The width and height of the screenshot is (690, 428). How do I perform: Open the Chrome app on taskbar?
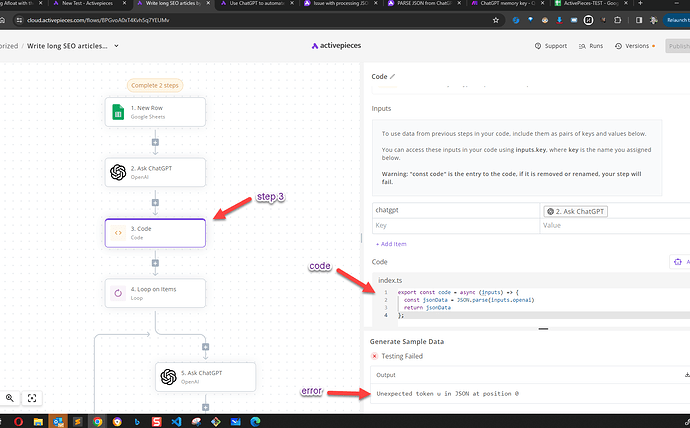click(97, 422)
